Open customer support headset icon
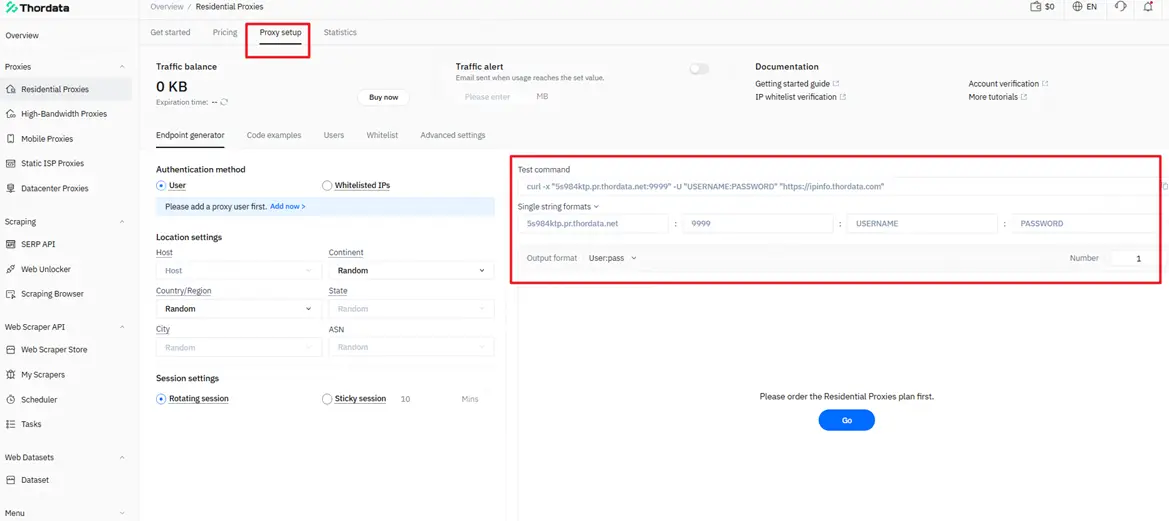Viewport: 1169px width, 521px height. (1120, 7)
